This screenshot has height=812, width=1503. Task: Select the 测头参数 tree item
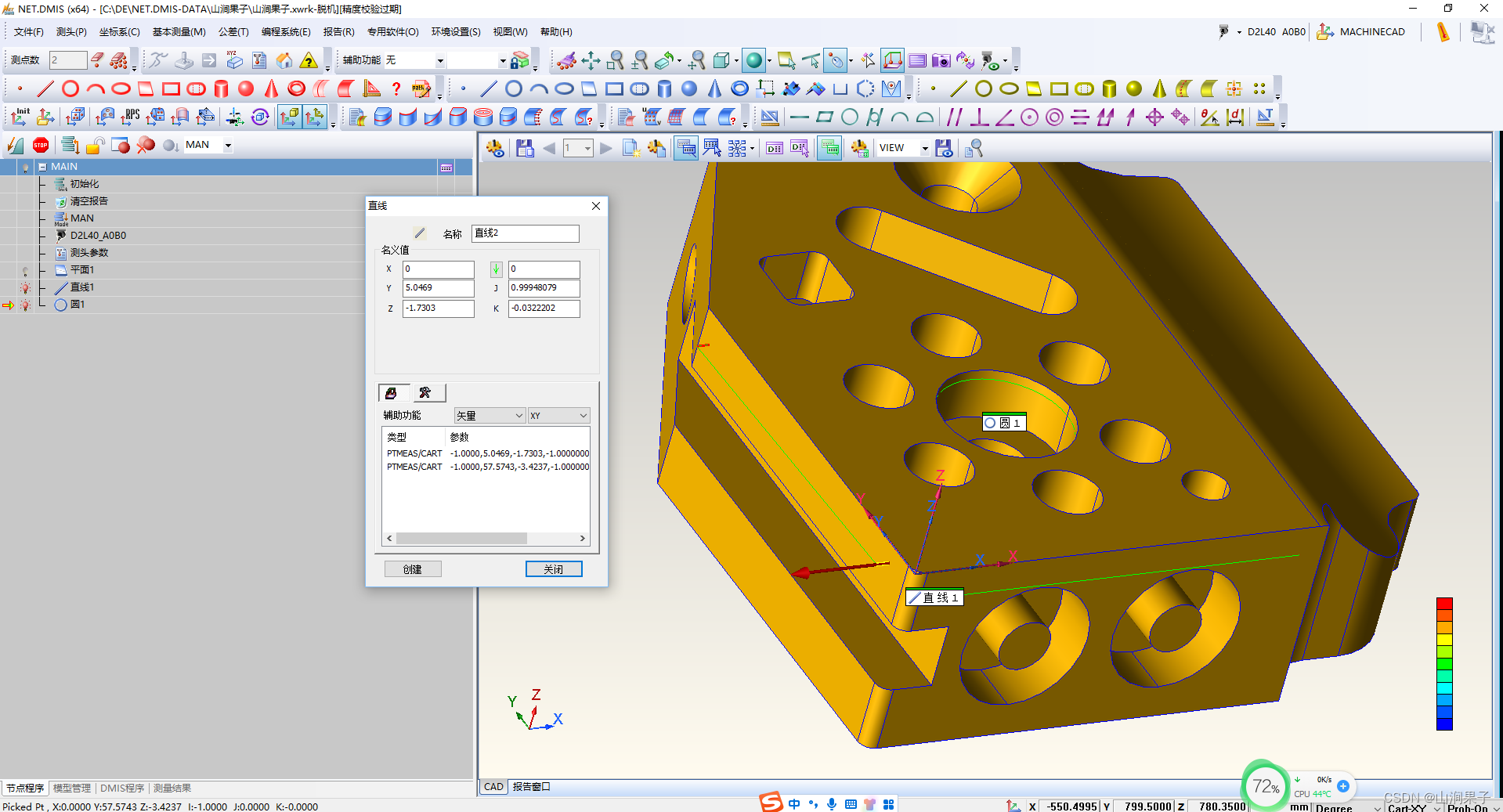pos(89,253)
